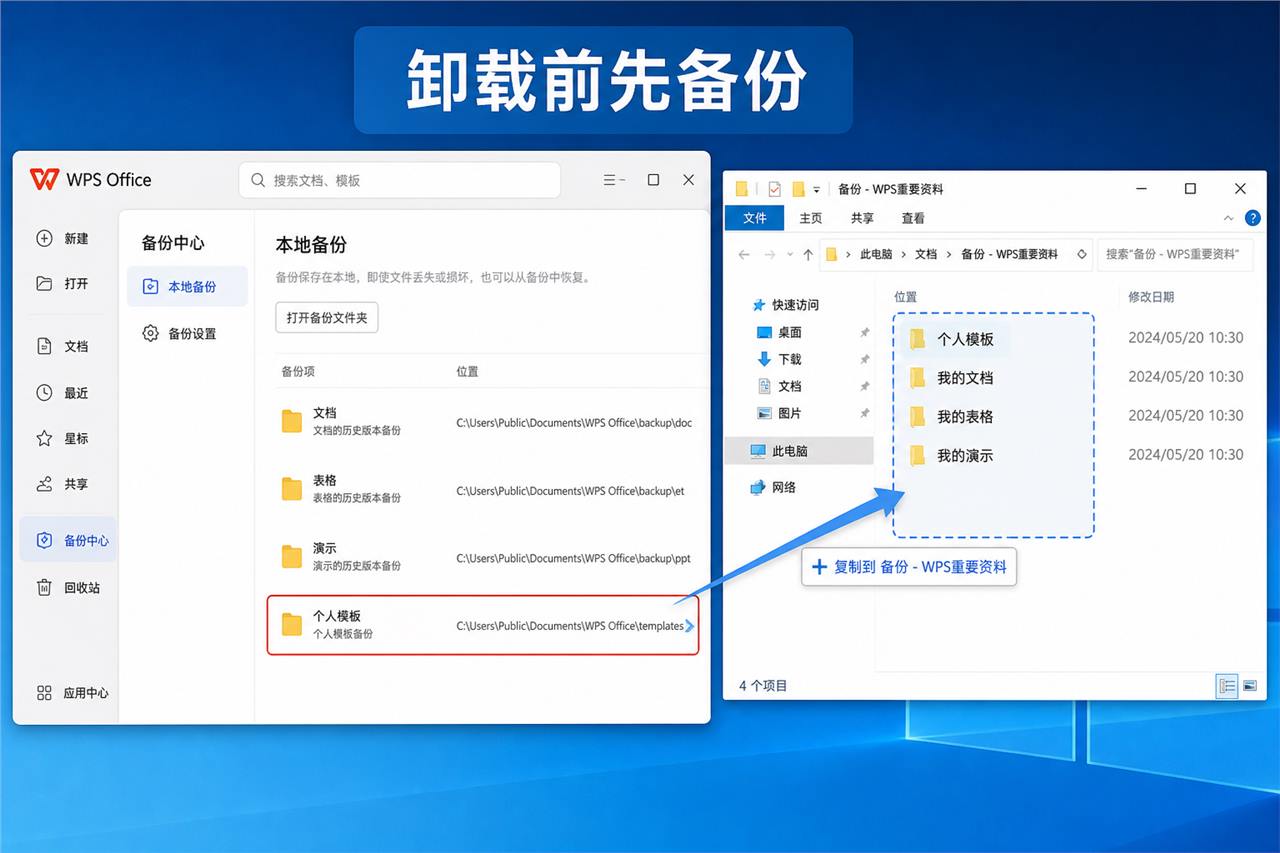Click the backup\doc path text
1280x853 pixels.
(574, 423)
